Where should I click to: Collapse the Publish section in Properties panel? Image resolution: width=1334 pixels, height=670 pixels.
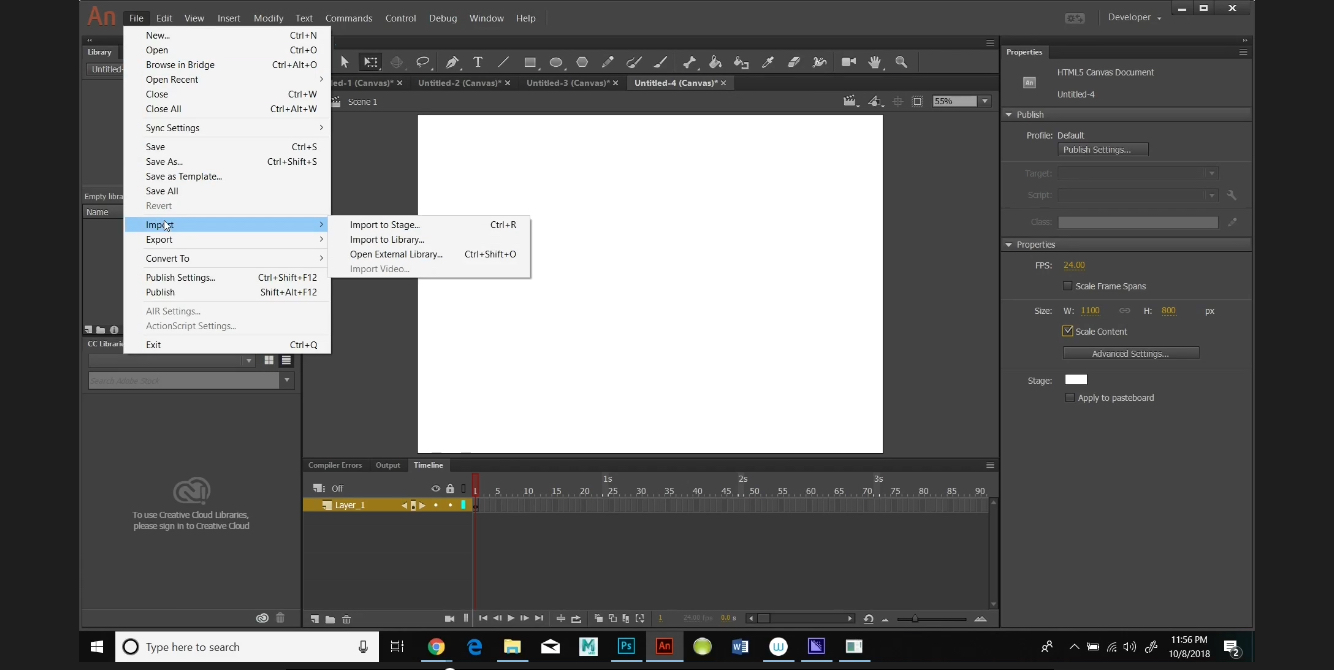pyautogui.click(x=1008, y=114)
